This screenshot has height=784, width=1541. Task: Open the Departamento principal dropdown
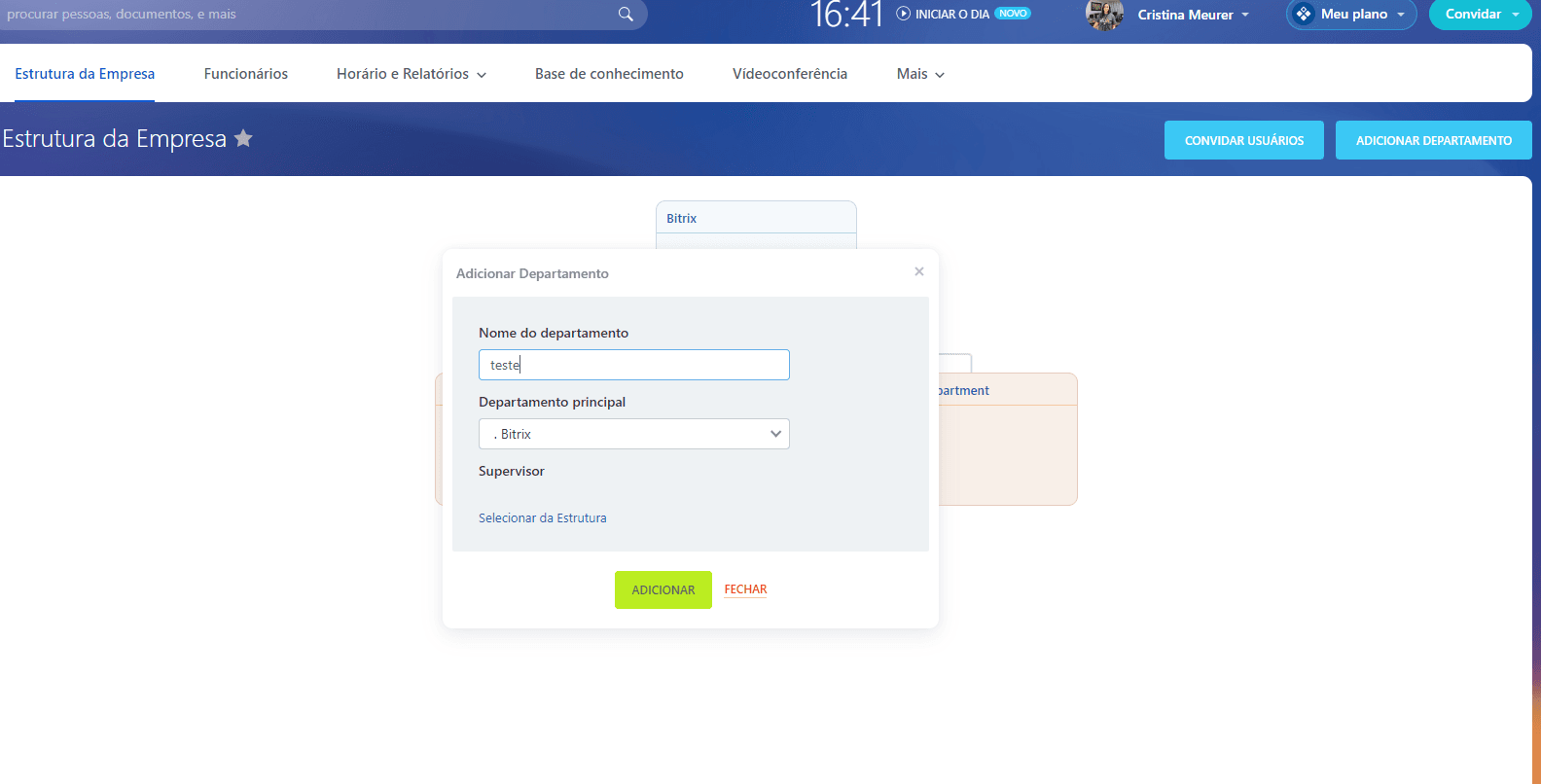coord(634,434)
